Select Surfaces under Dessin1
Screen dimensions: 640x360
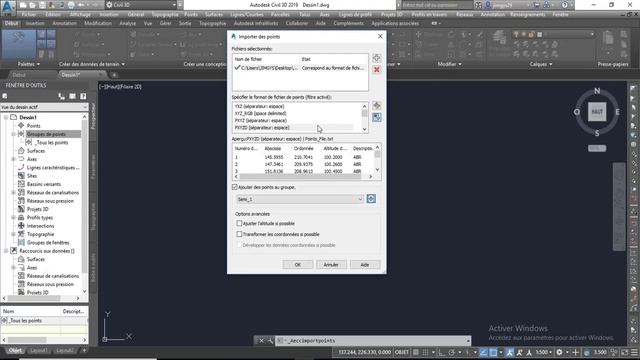tap(36, 151)
